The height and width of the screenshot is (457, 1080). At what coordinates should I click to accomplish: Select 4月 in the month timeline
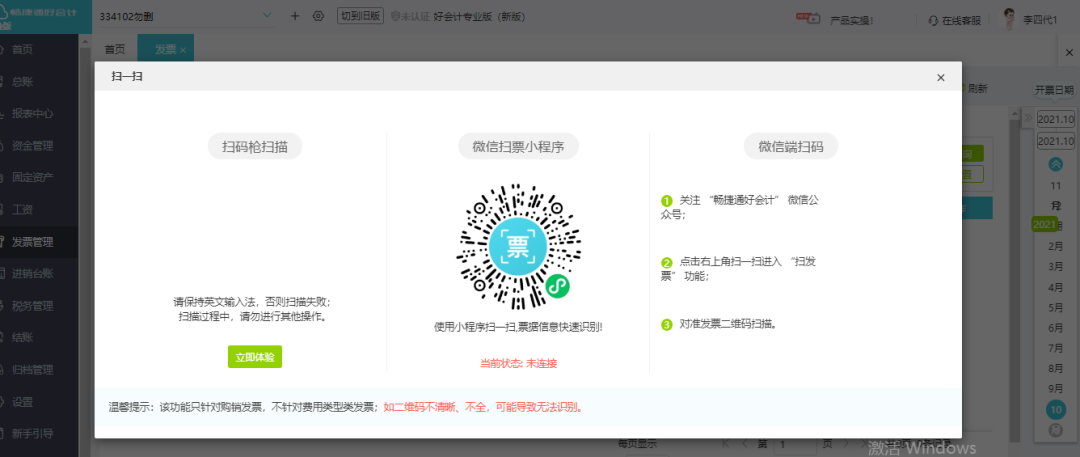click(1055, 287)
